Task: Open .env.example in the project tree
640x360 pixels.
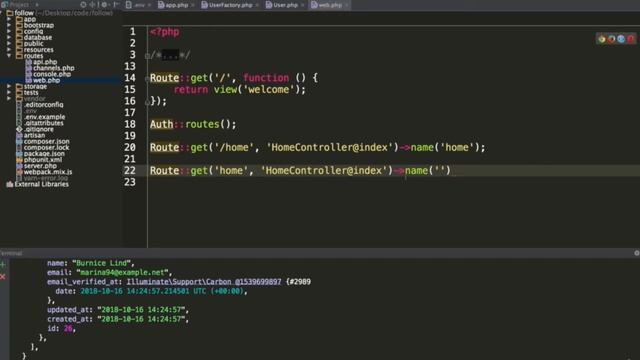Action: click(44, 117)
